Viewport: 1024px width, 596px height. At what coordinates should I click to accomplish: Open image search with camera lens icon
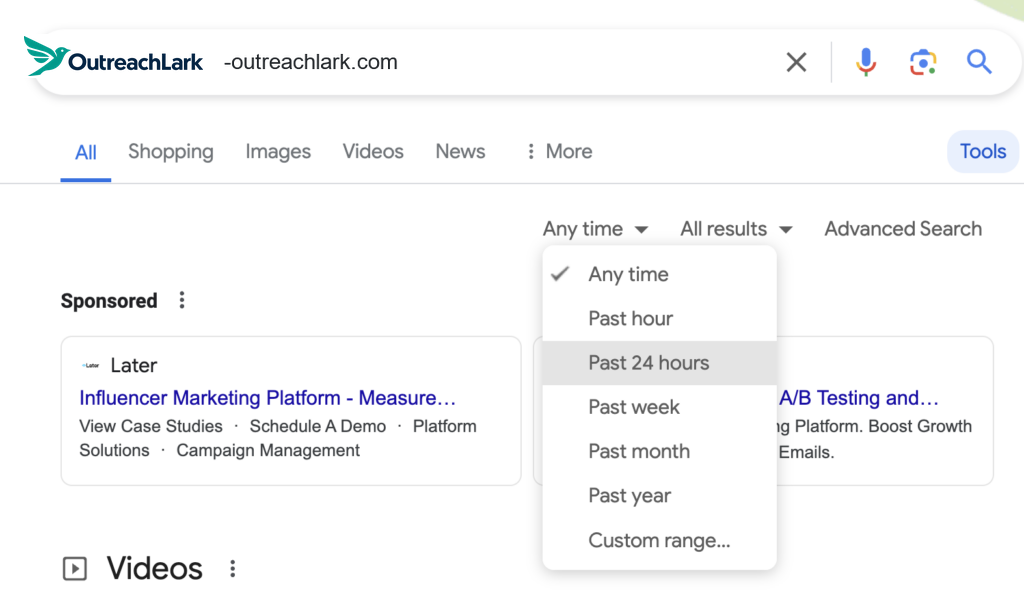[x=923, y=62]
